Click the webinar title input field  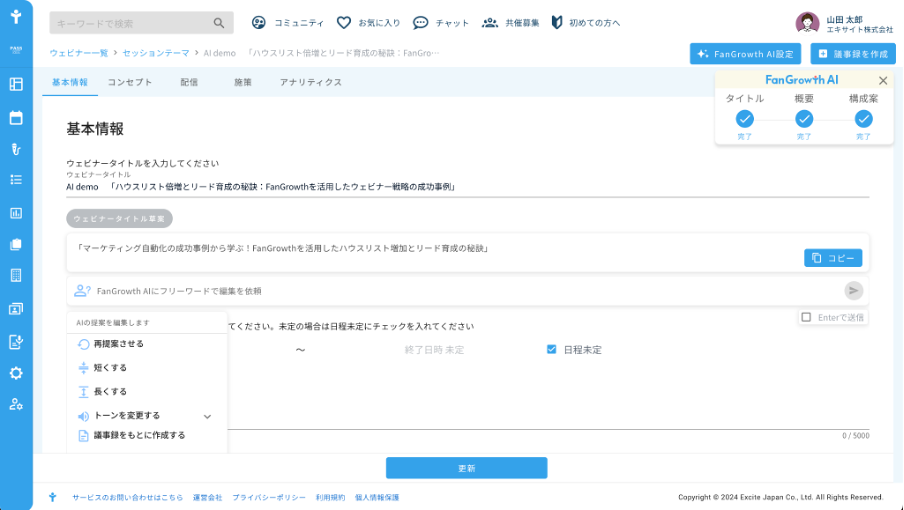click(x=468, y=187)
